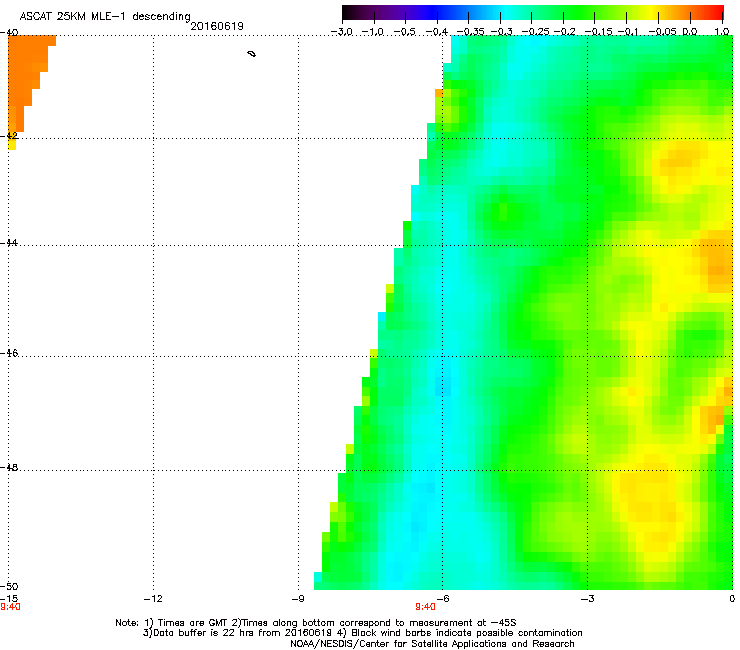Select the -0.25 color scale label
Viewport: 740px width, 650px height.
[535, 32]
